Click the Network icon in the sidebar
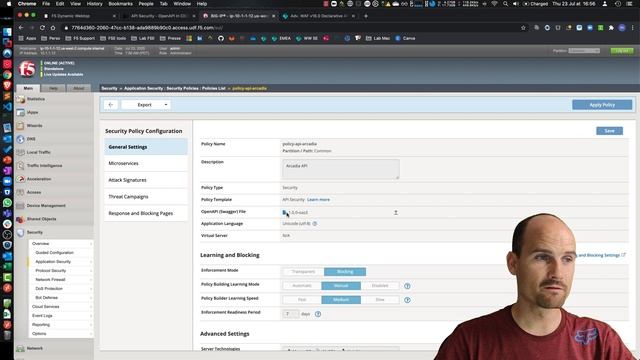640x360 pixels. coord(21,349)
